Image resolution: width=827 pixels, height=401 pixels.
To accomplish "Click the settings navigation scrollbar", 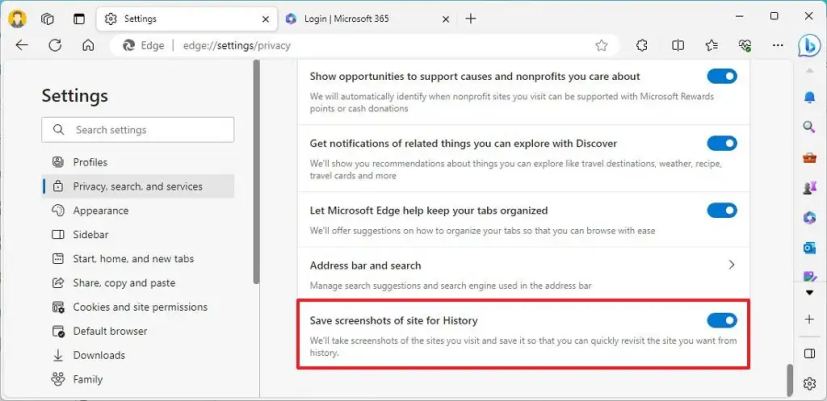I will click(x=256, y=172).
